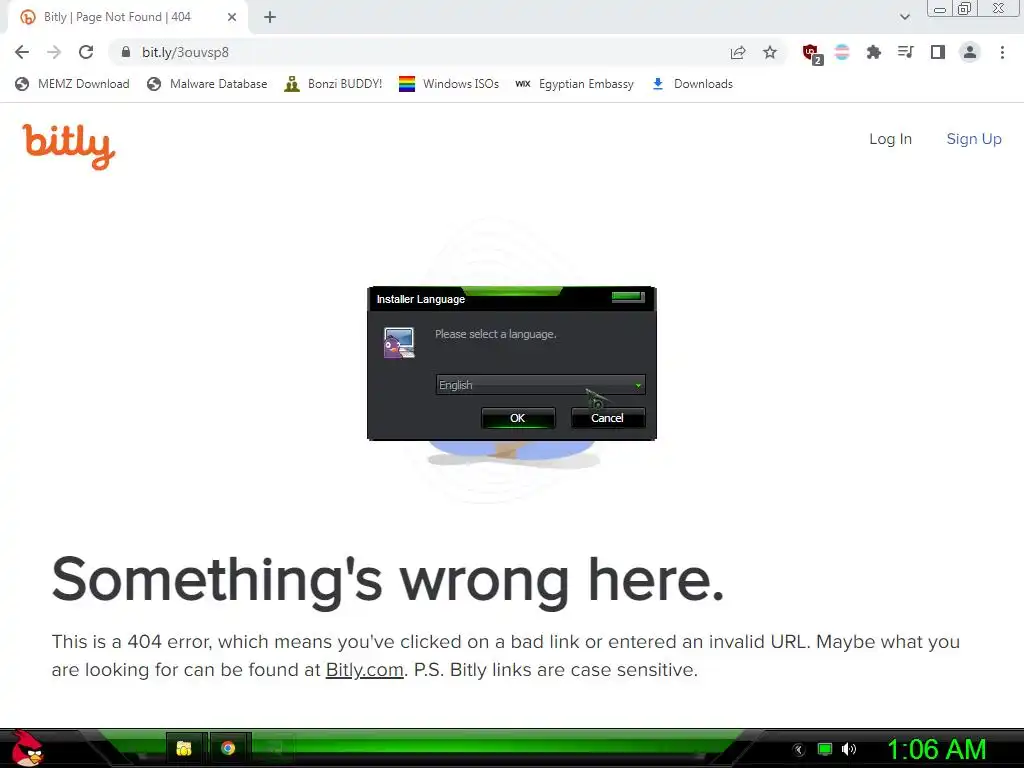The width and height of the screenshot is (1024, 768).
Task: Open Chrome three-dot menu
Action: click(x=1002, y=52)
